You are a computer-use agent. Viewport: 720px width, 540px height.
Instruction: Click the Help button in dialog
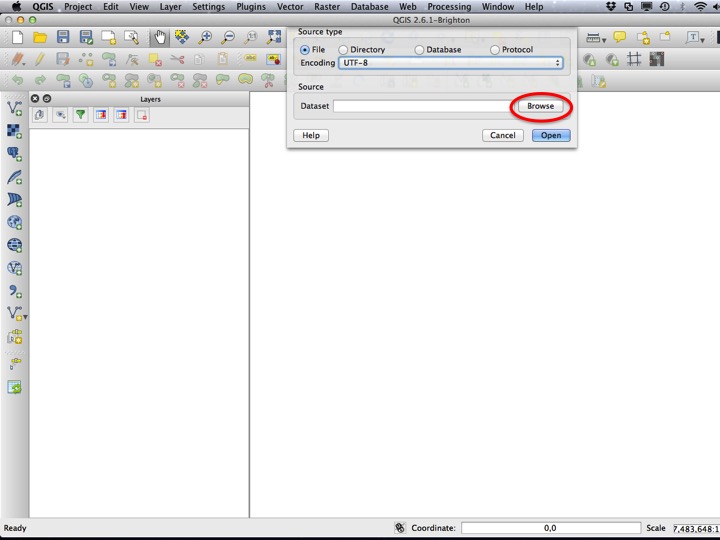(x=311, y=135)
